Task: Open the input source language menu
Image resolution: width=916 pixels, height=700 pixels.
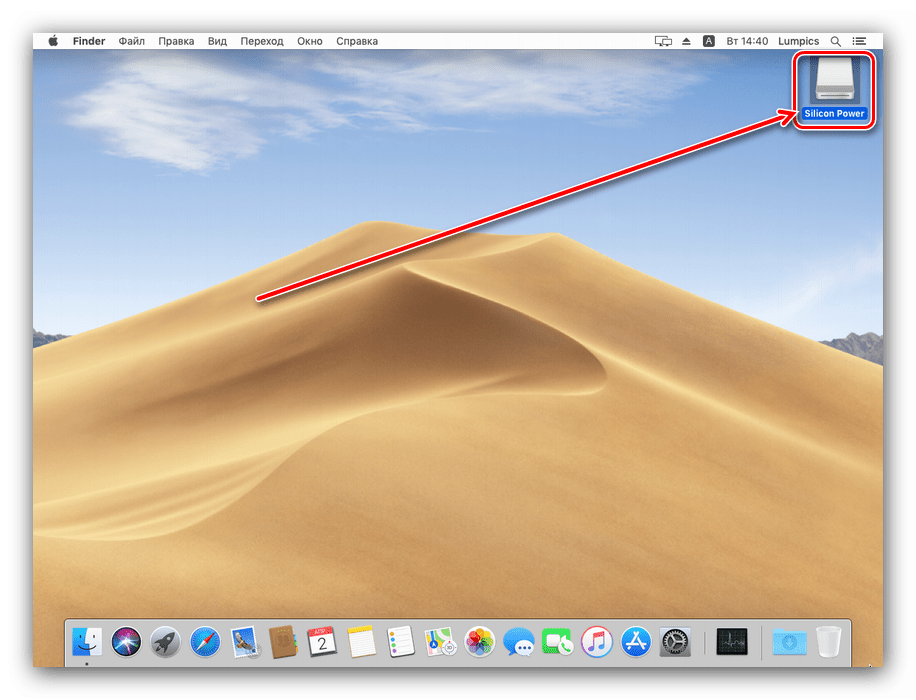Action: pos(709,41)
